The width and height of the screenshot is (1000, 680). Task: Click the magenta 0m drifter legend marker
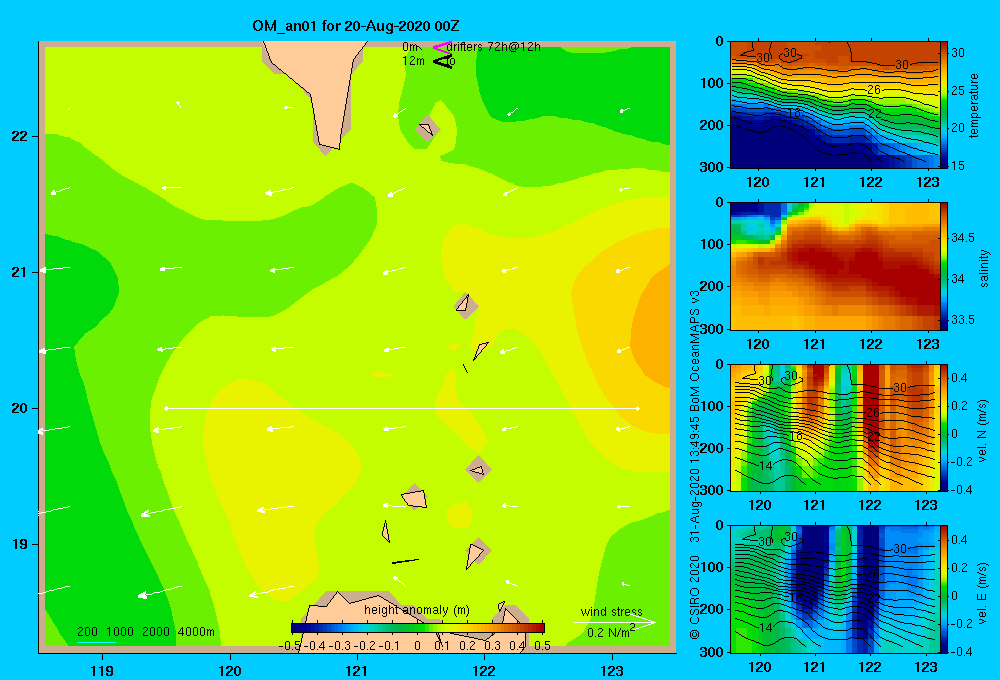point(442,47)
